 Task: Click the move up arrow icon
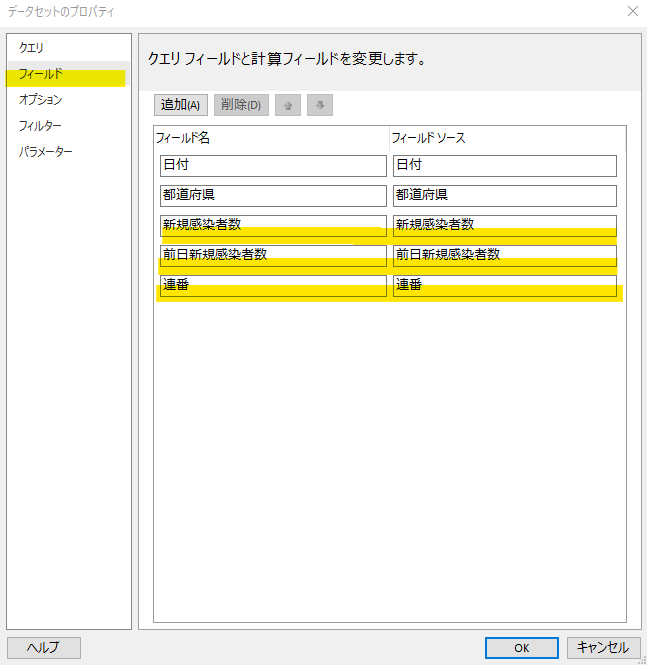pos(288,105)
